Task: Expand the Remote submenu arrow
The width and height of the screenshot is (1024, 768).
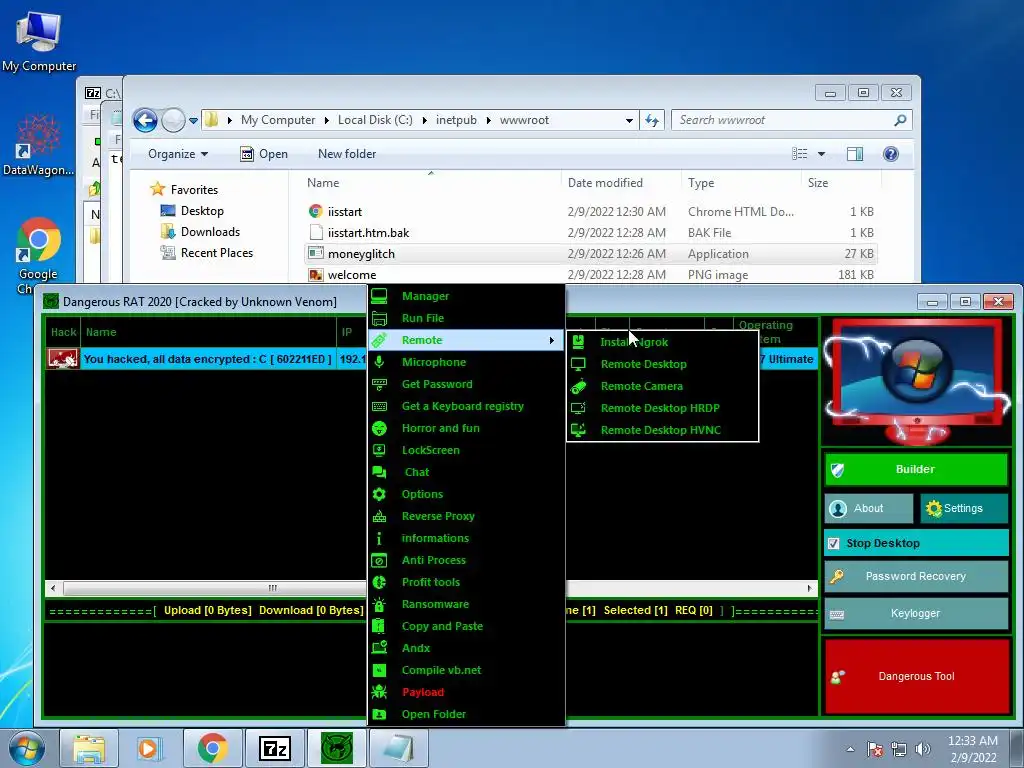Action: point(552,340)
